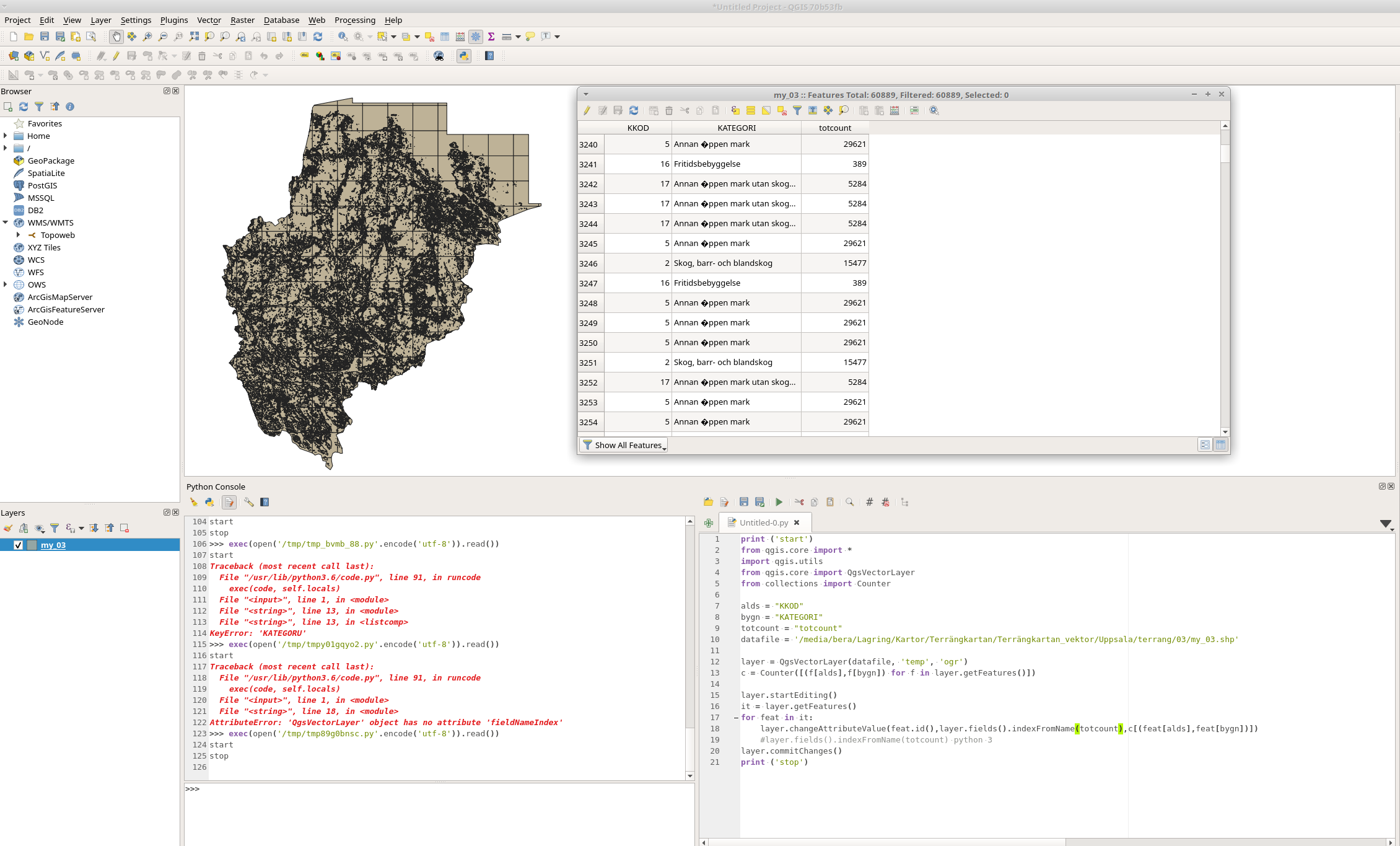Refresh the map canvas
This screenshot has width=1400, height=846.
click(x=318, y=37)
